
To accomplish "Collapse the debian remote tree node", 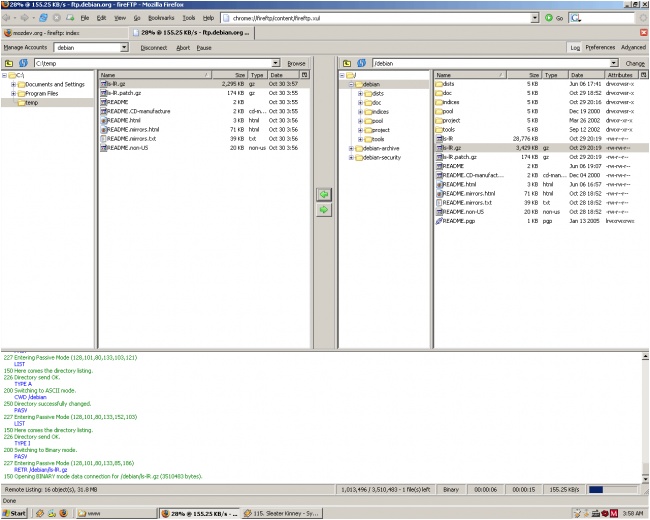I will click(351, 84).
